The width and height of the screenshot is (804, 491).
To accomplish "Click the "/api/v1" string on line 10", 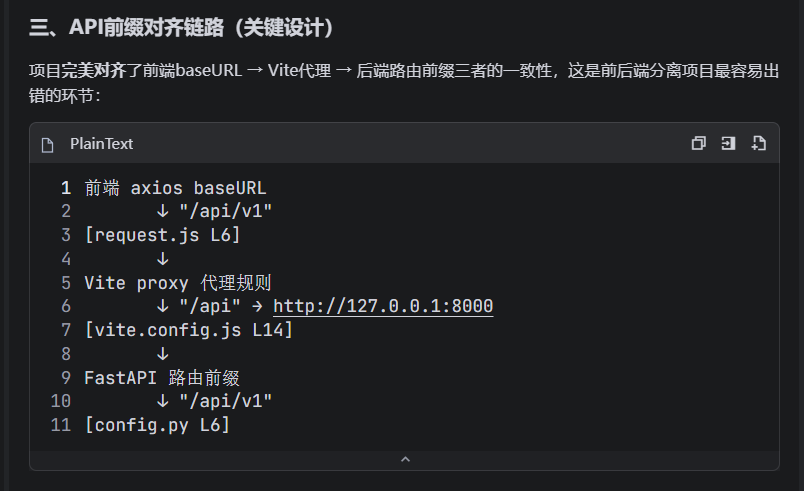I will [226, 401].
